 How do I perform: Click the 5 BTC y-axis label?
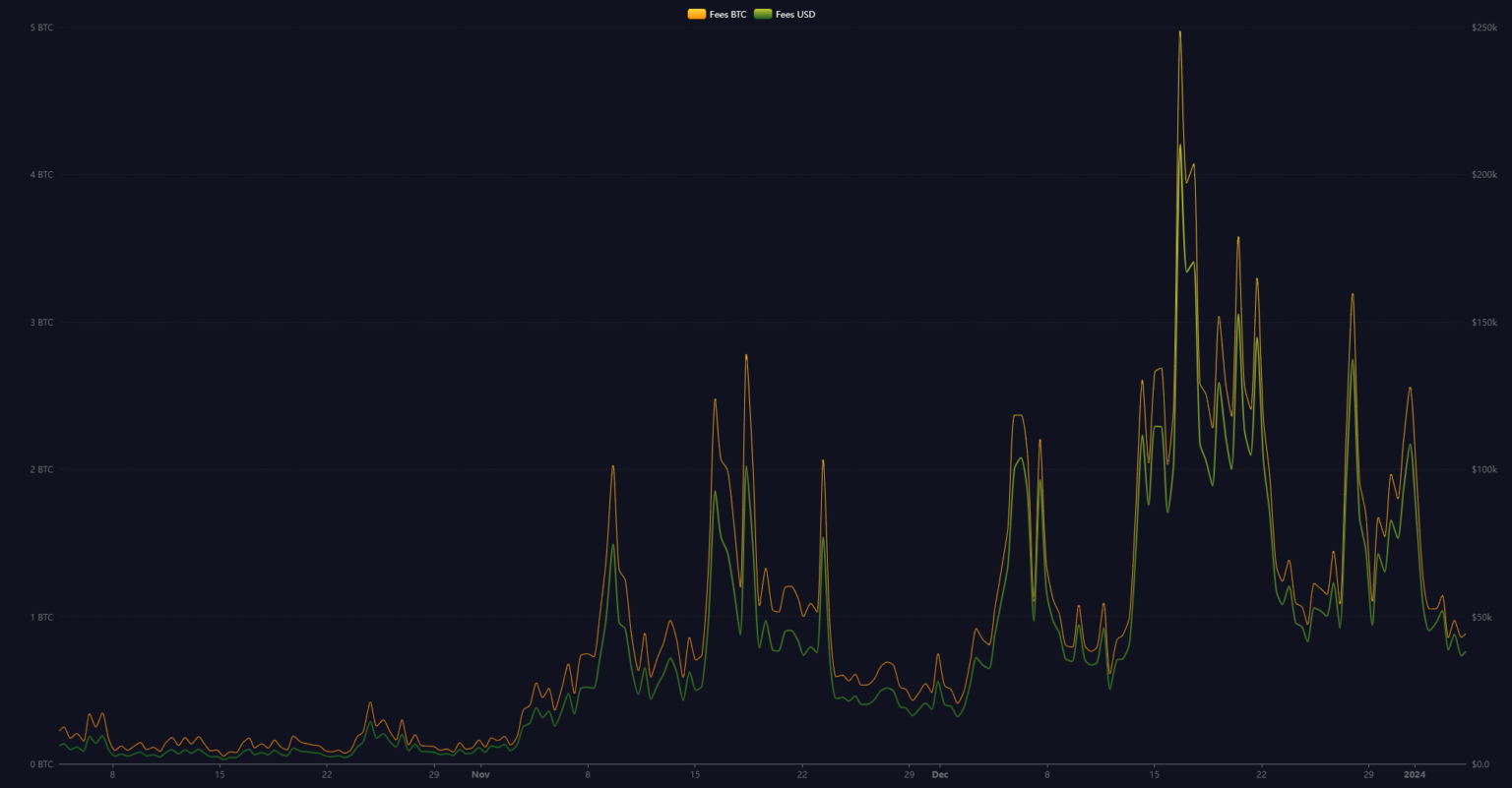41,28
